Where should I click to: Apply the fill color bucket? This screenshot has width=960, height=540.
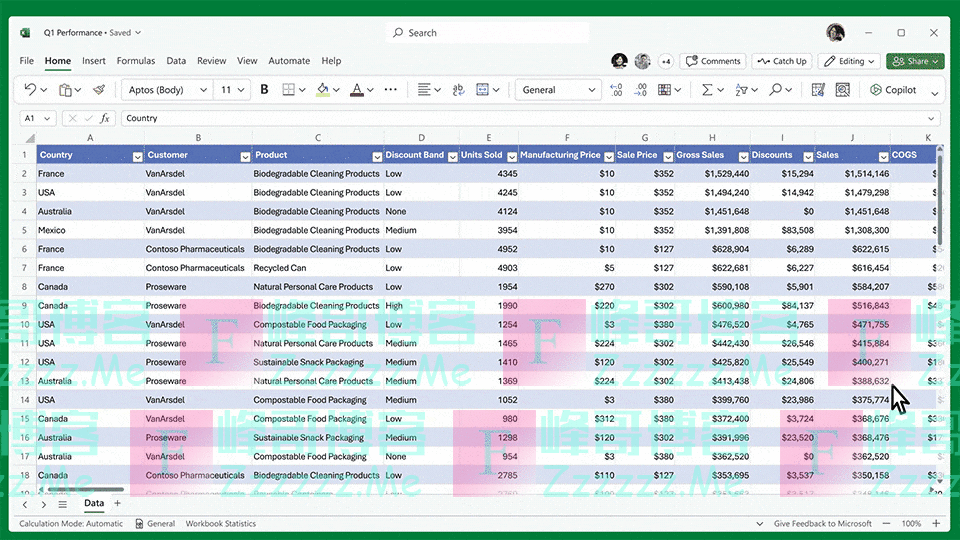[x=322, y=90]
